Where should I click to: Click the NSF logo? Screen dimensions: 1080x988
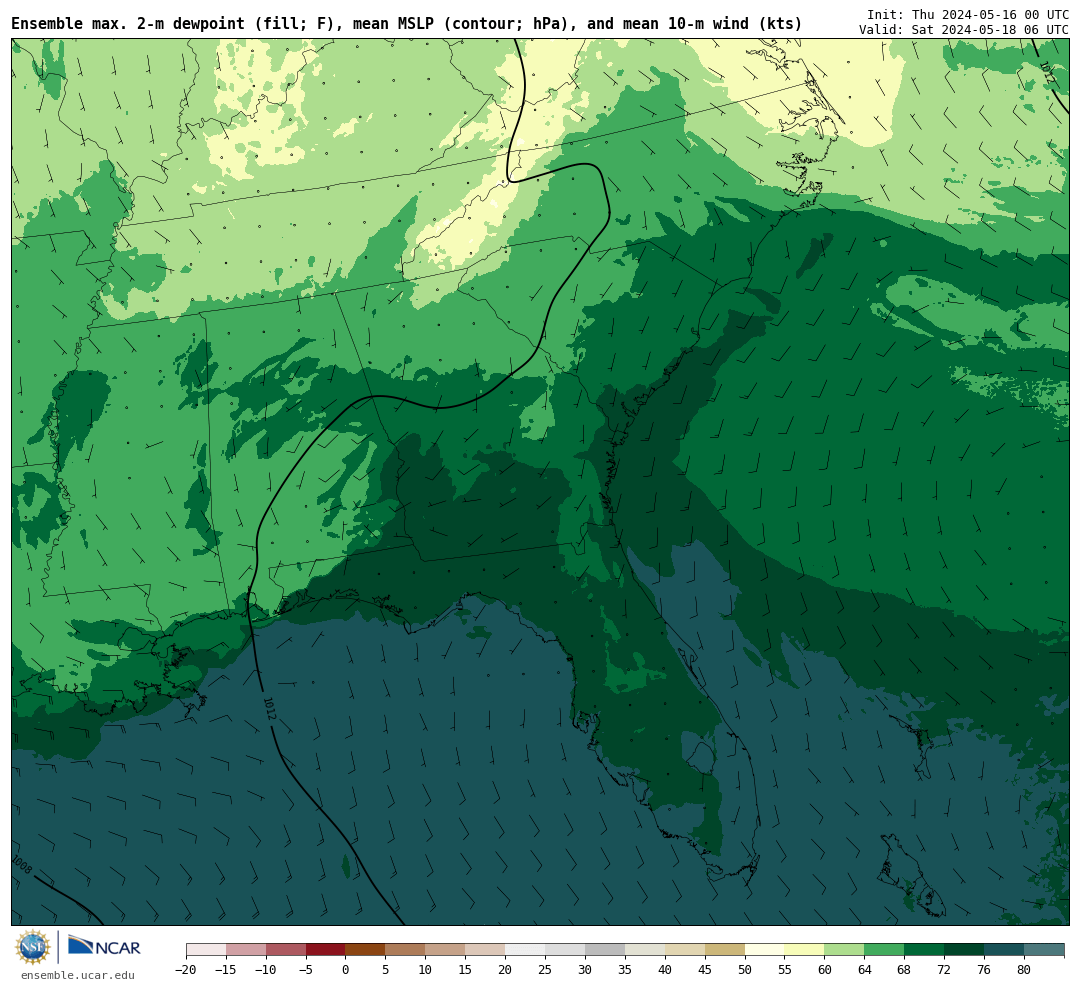point(32,947)
